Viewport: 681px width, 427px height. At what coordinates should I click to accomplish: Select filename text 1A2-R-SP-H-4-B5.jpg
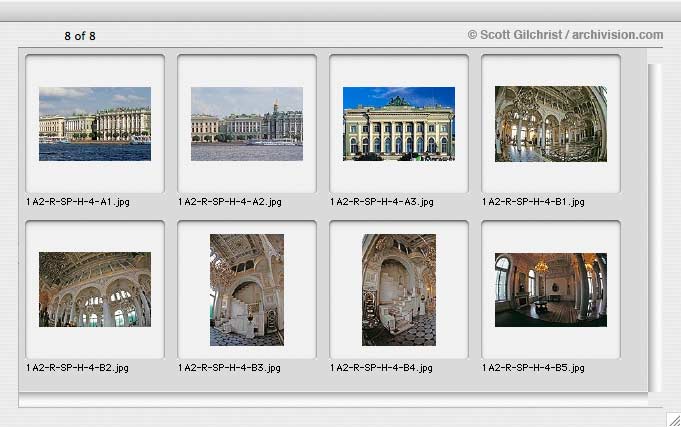(x=533, y=367)
